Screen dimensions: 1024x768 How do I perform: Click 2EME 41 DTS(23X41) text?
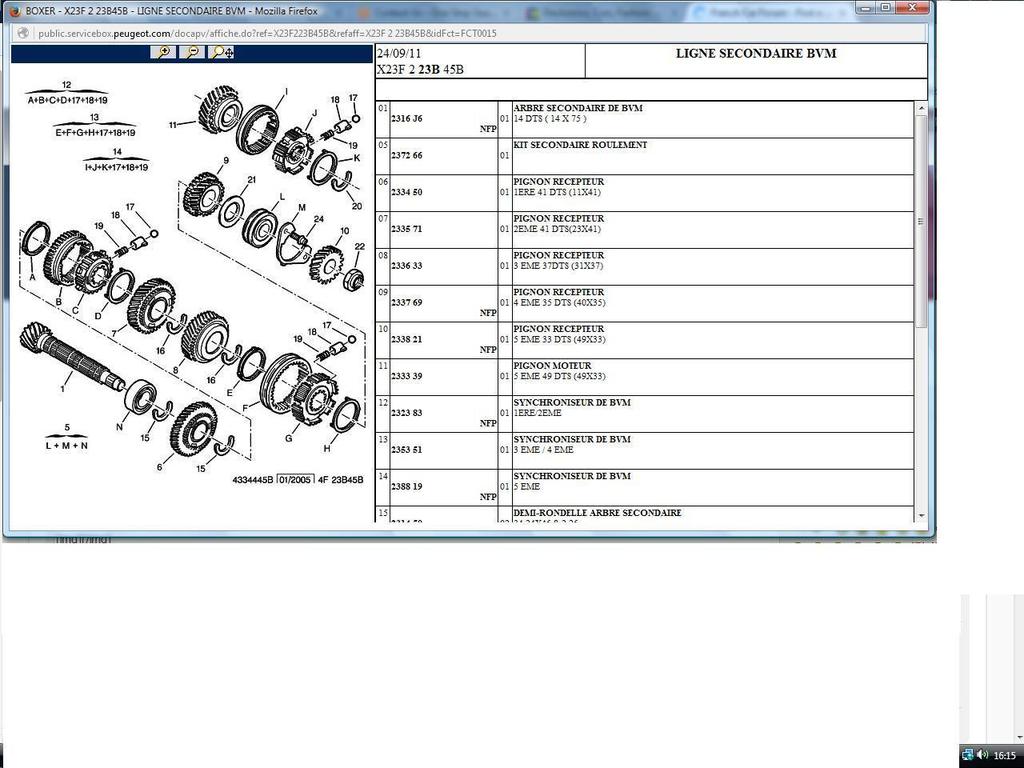557,229
